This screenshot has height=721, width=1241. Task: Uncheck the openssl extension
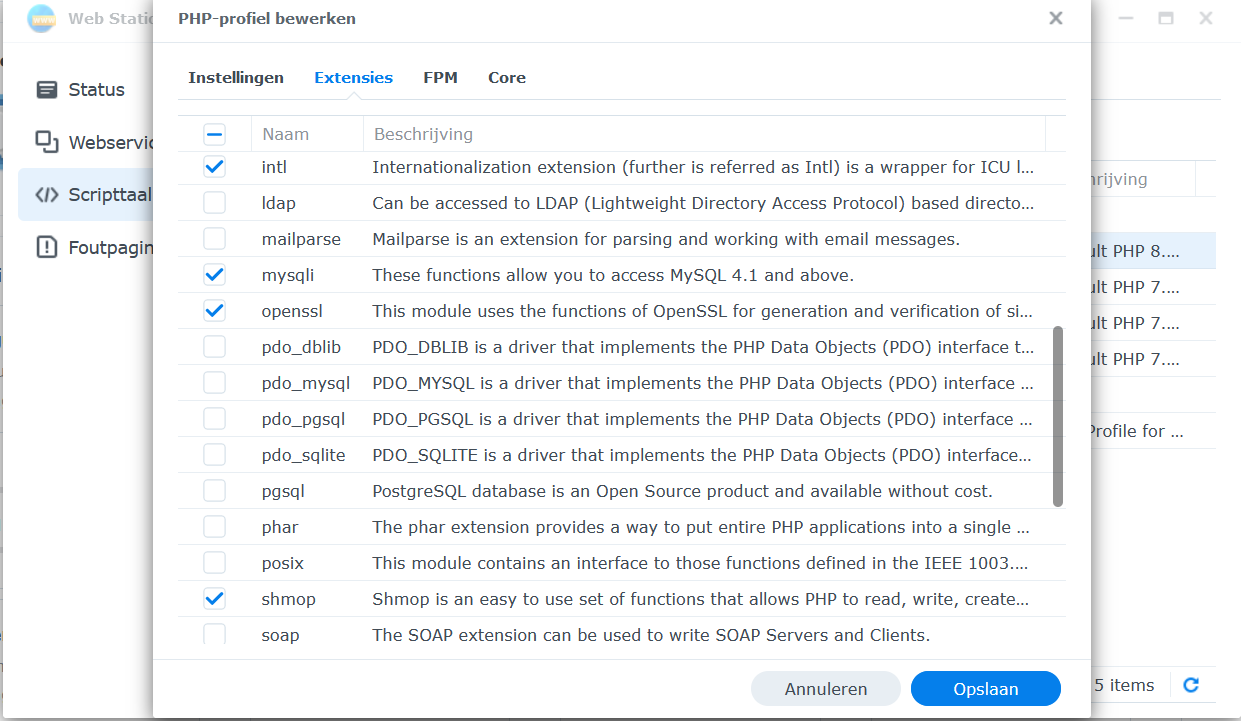[x=214, y=311]
